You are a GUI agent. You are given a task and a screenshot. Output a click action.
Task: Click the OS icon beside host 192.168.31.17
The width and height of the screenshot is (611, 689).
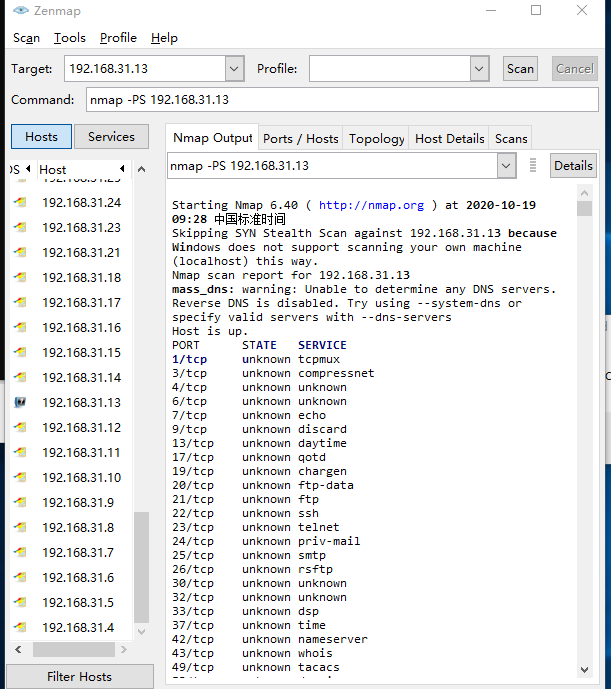pos(20,303)
